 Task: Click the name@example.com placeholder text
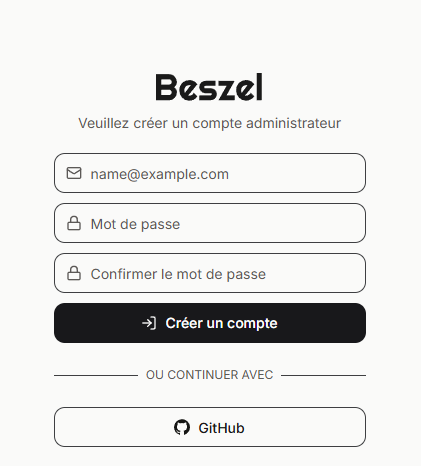pyautogui.click(x=160, y=174)
